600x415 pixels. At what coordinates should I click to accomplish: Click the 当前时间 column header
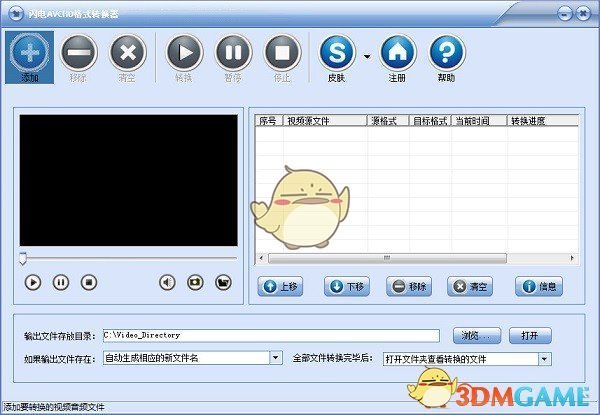[x=479, y=121]
